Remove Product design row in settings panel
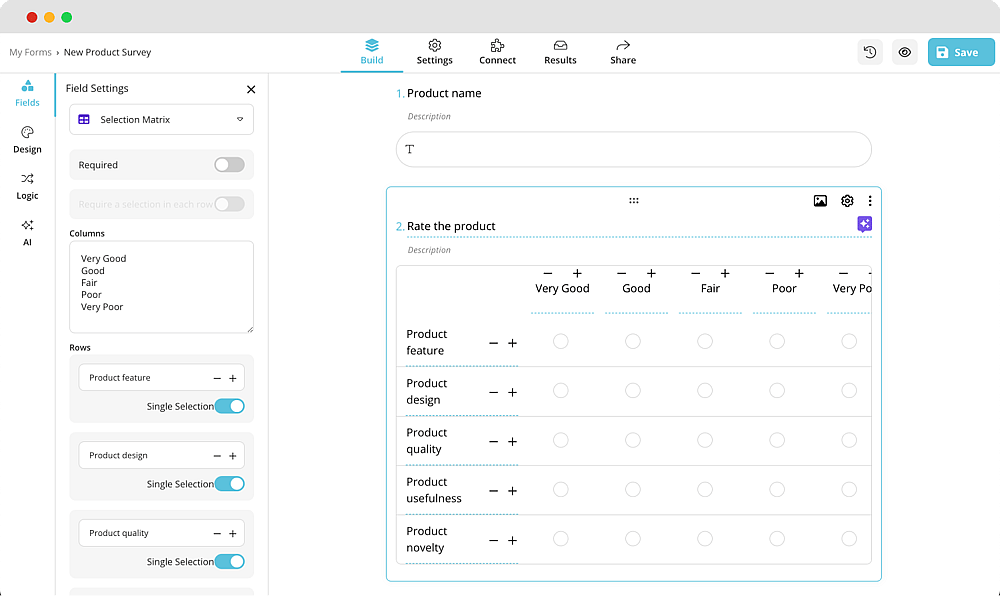This screenshot has height=596, width=1000. coord(217,456)
